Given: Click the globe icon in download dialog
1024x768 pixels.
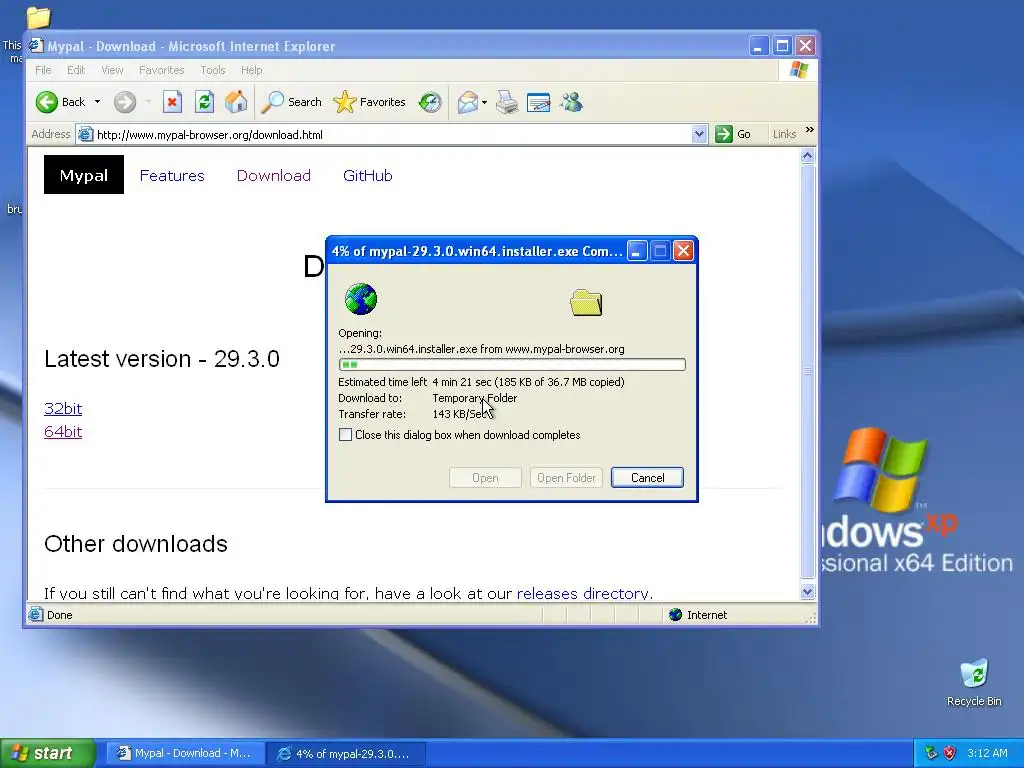Looking at the screenshot, I should [x=360, y=299].
